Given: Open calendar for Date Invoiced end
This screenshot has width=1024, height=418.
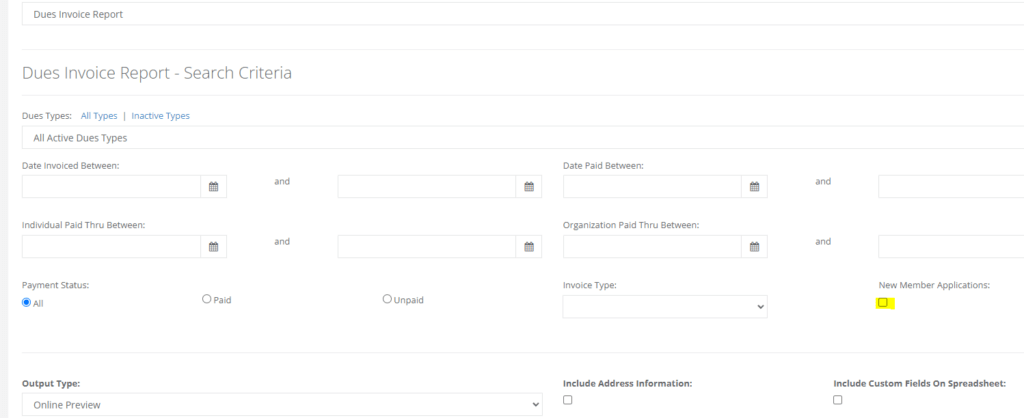Looking at the screenshot, I should (x=530, y=187).
